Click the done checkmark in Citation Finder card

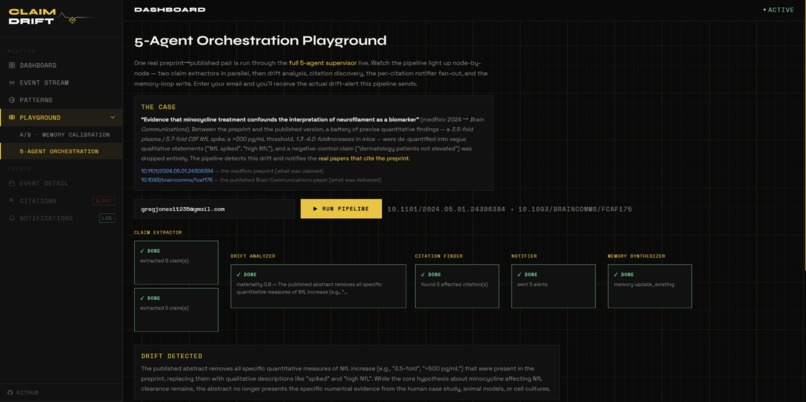tap(423, 275)
